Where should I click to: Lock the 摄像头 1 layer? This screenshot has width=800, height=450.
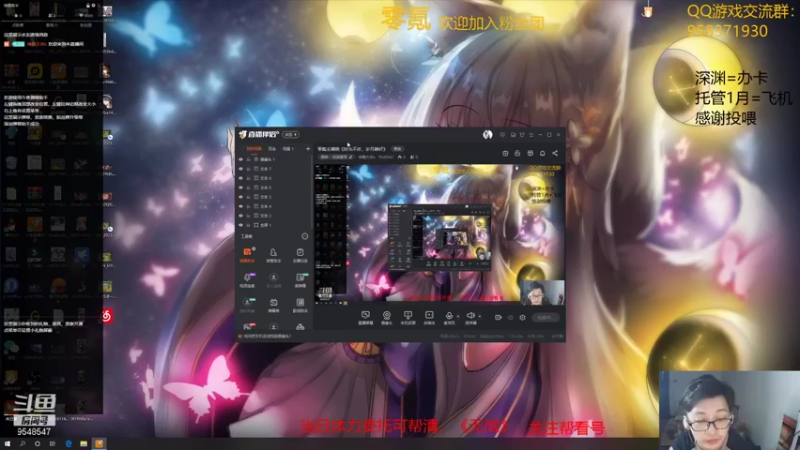coord(248,159)
